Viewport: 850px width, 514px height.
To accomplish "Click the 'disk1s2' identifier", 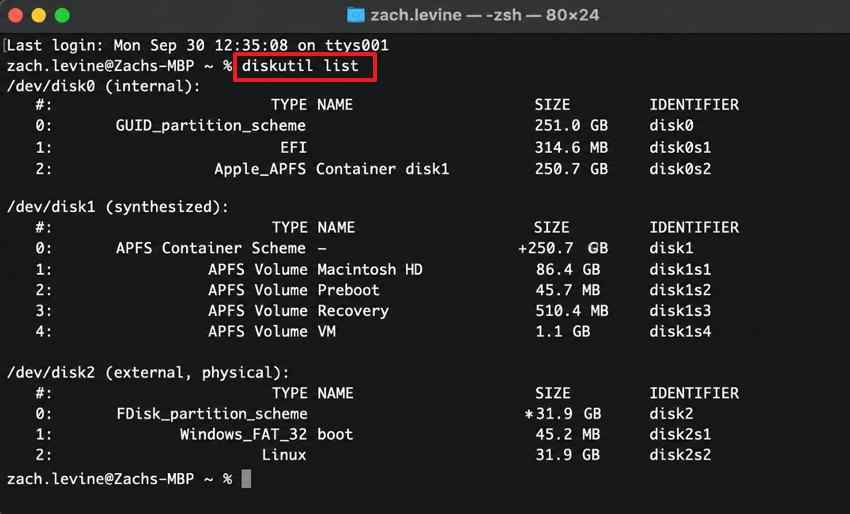I will [x=680, y=290].
